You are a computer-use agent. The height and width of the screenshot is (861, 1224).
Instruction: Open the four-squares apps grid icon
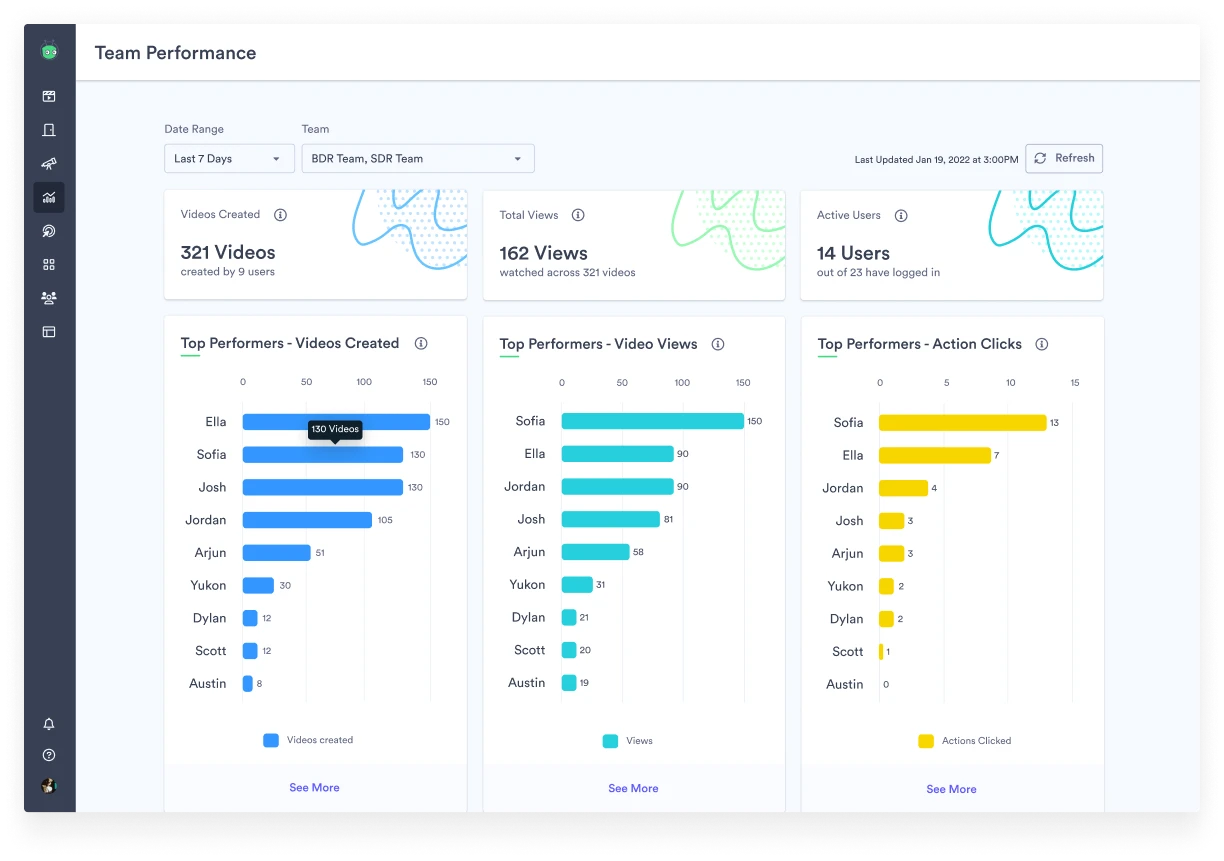coord(49,264)
